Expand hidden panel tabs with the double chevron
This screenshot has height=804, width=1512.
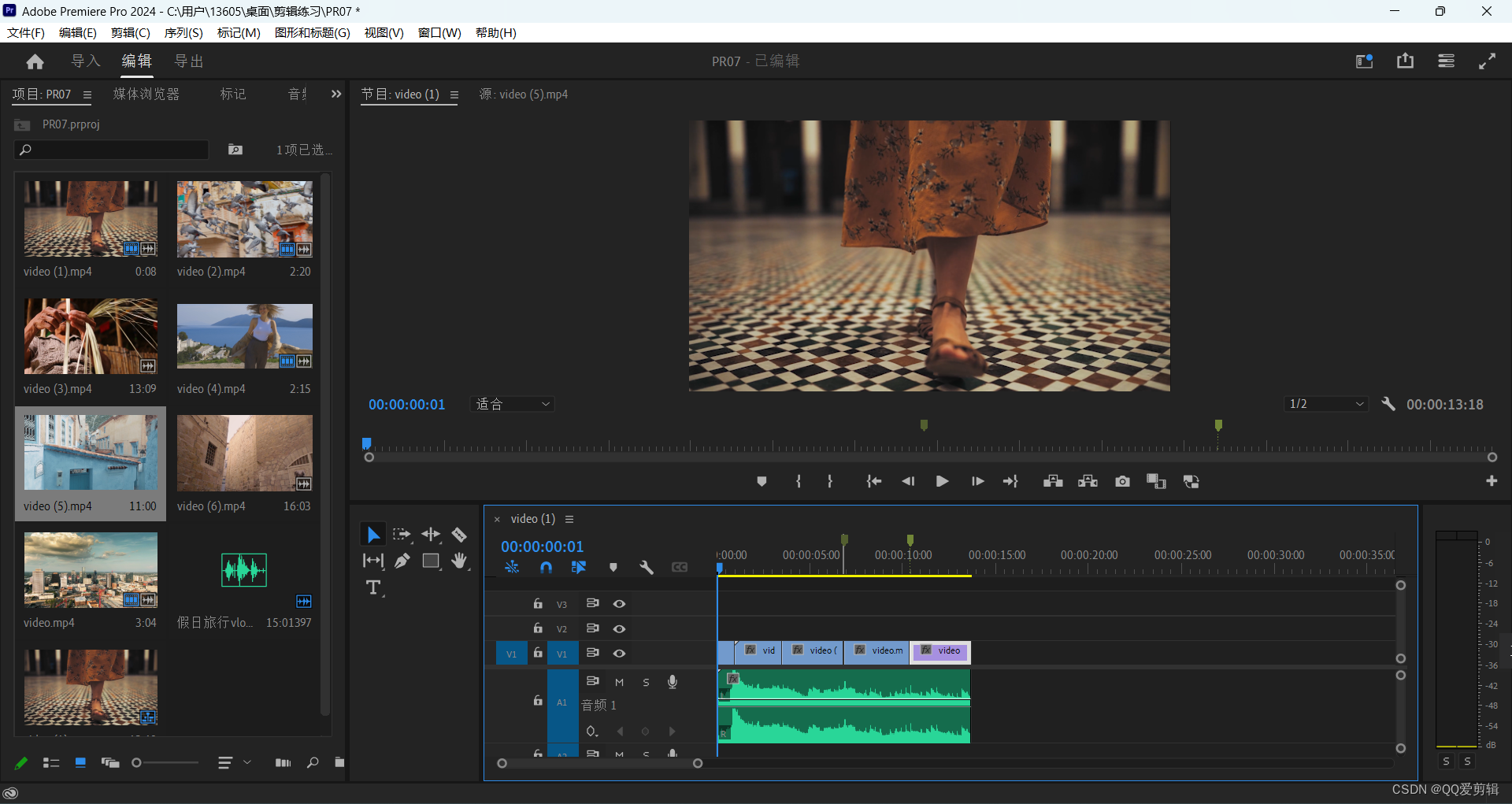pos(336,94)
